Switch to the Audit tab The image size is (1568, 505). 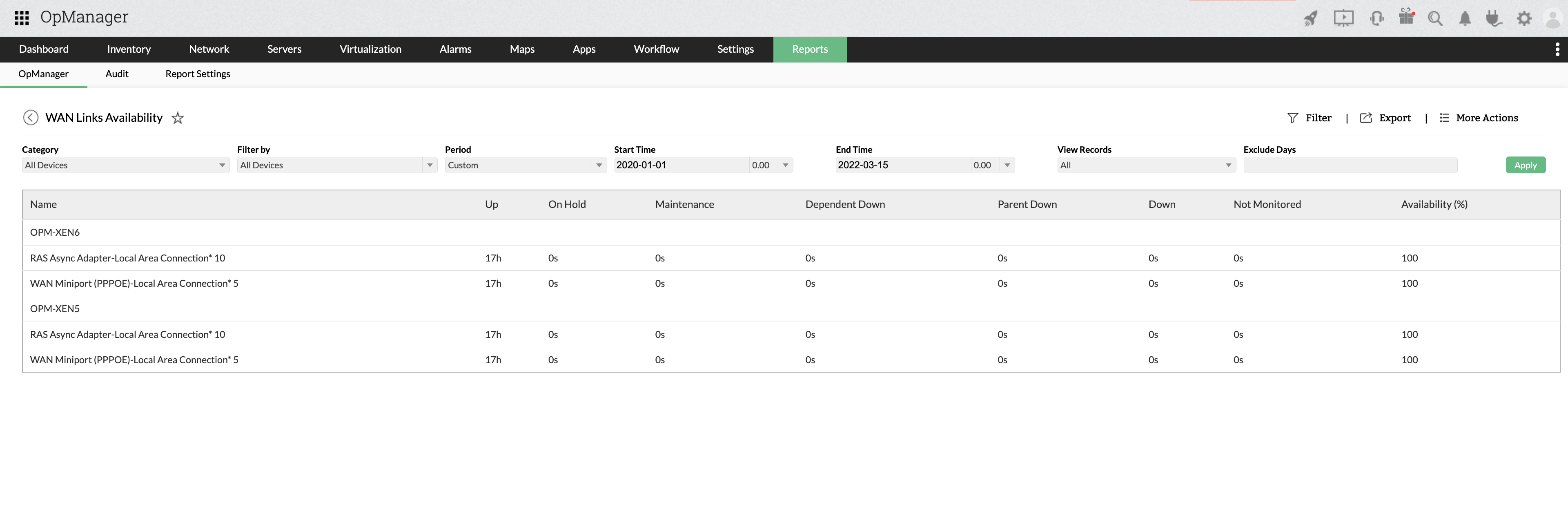pos(117,74)
